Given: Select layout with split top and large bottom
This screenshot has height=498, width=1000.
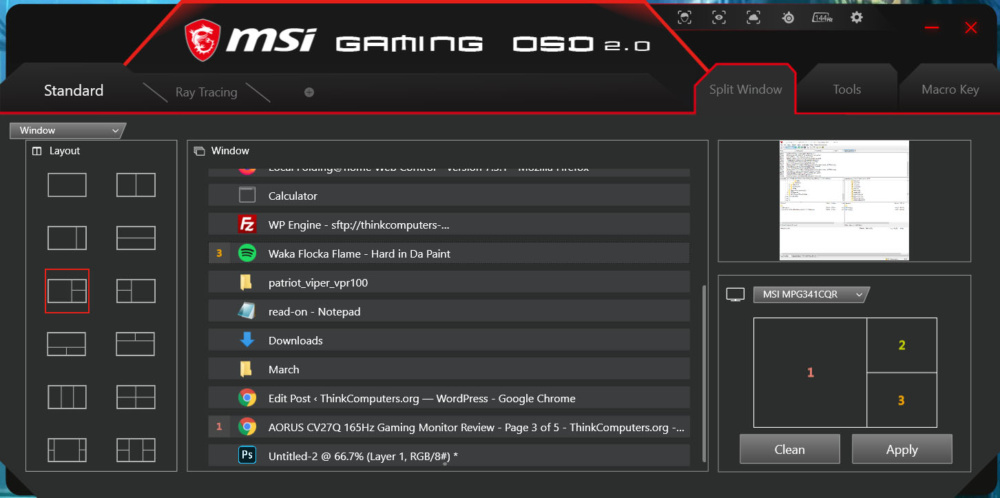Looking at the screenshot, I should [x=136, y=344].
